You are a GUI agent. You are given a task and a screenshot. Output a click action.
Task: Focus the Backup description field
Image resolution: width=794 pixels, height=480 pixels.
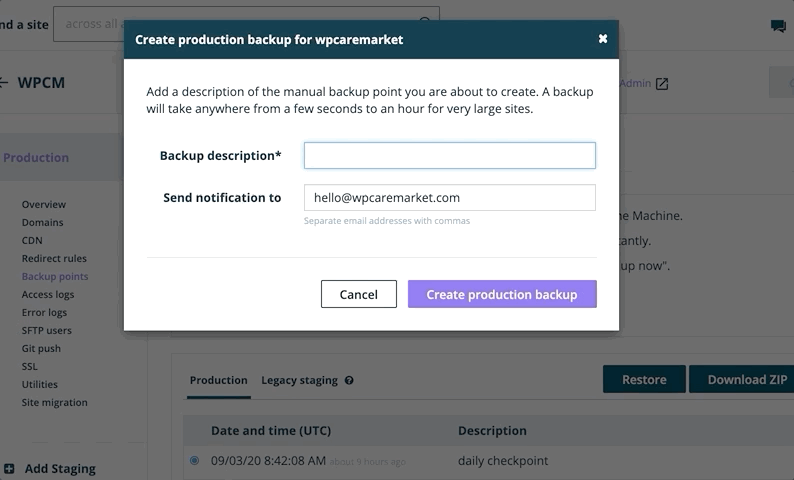[449, 155]
